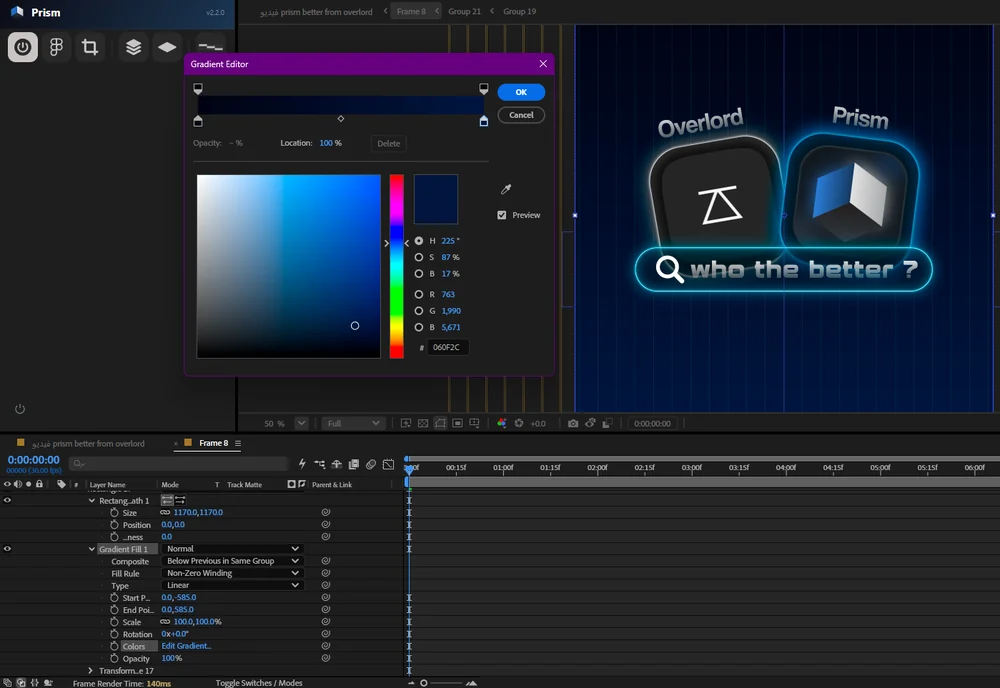This screenshot has width=1000, height=688.
Task: Collapse the Rectangle Path 1 group
Action: 92,501
